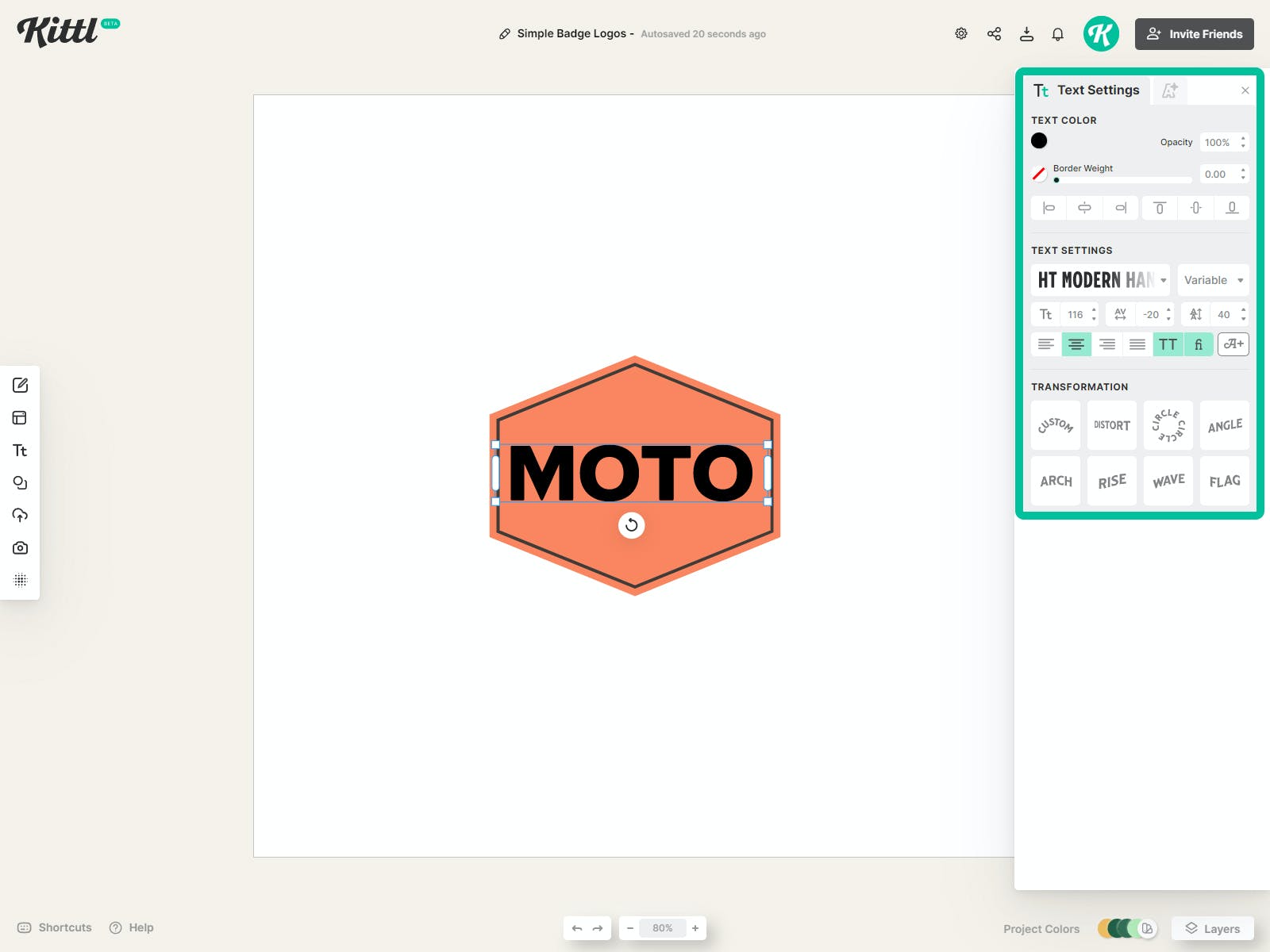Open the HT Modern font dropdown
This screenshot has height=952, width=1270.
click(1100, 280)
